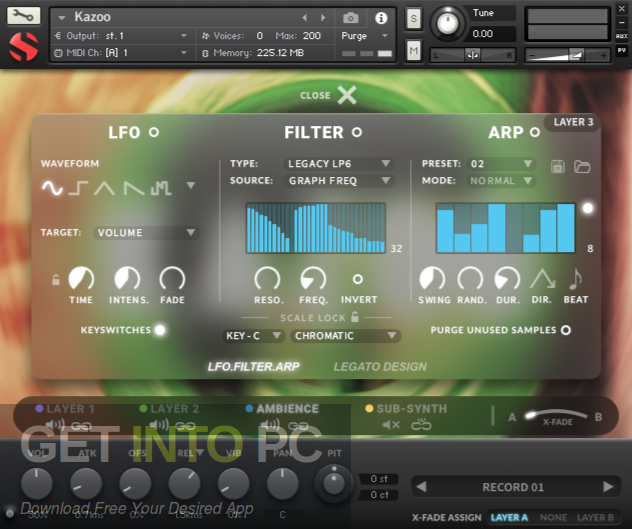This screenshot has width=632, height=529.
Task: Click the LFO time lock icon
Action: 56,279
